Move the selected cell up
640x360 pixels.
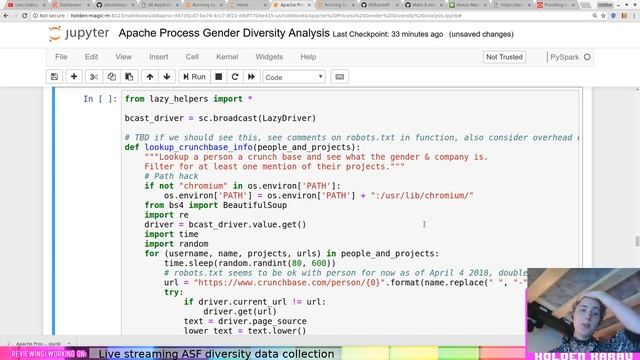coord(150,77)
